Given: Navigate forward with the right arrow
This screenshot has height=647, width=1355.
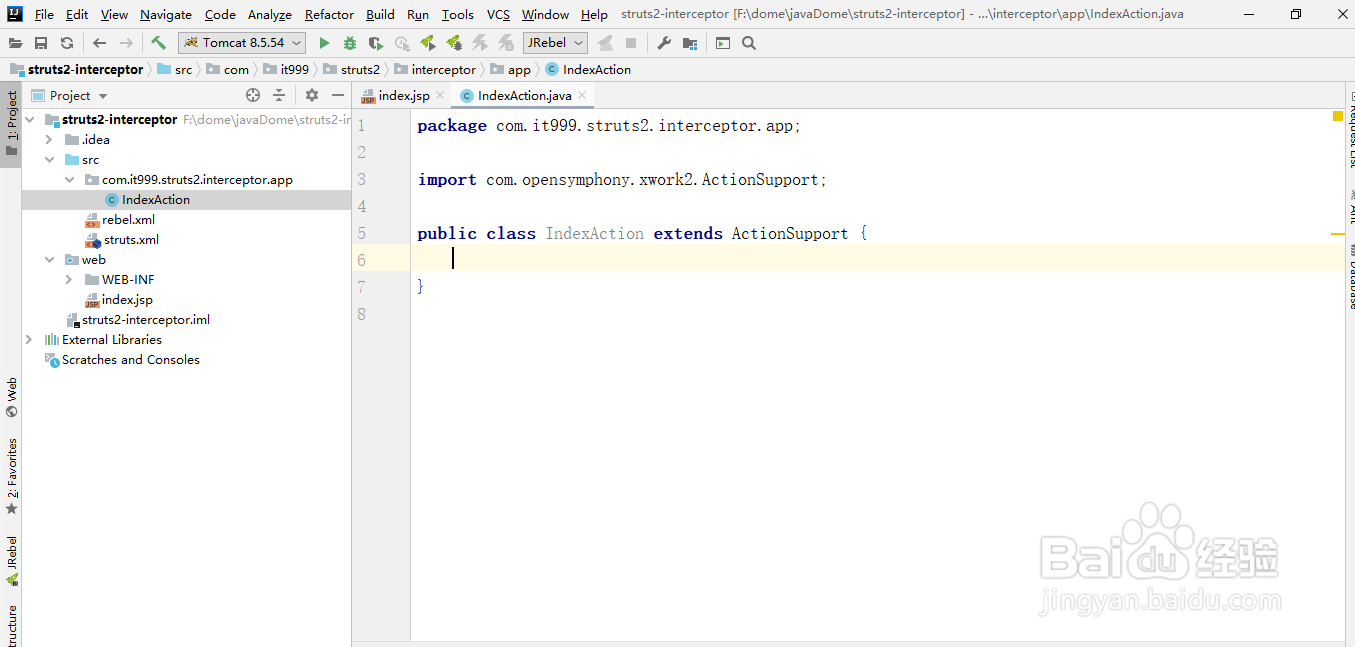Looking at the screenshot, I should point(126,43).
